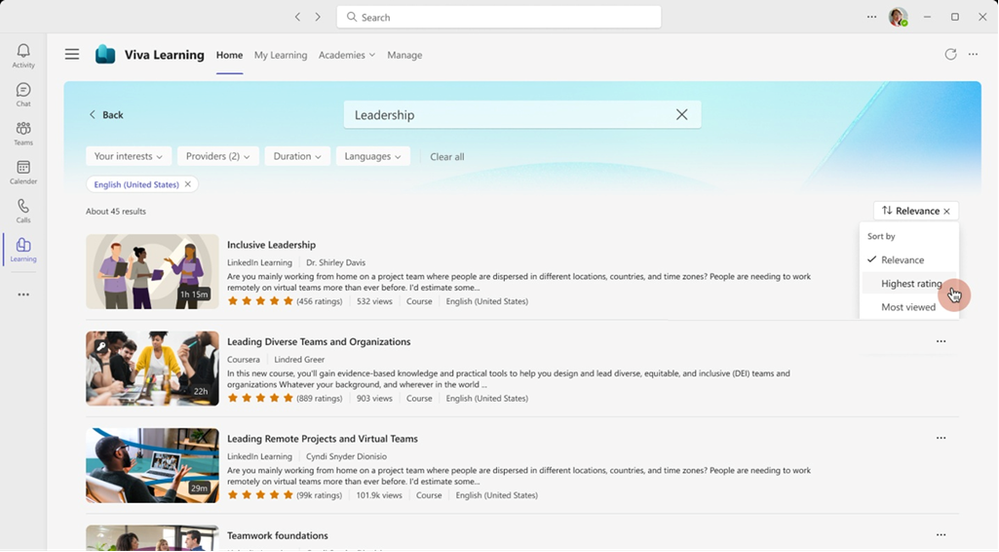Image resolution: width=999 pixels, height=552 pixels.
Task: Refresh the Viva Learning tab
Action: point(951,55)
